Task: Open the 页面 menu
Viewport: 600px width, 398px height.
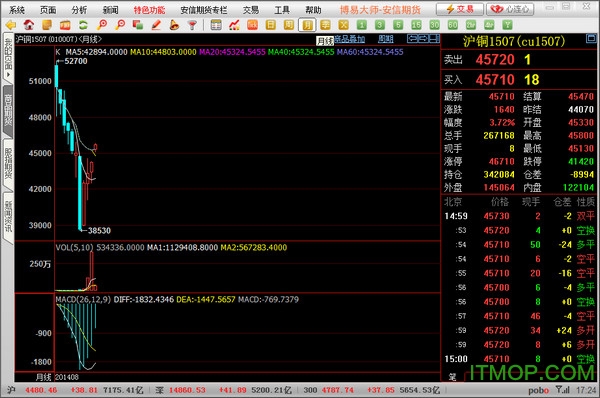Action: pyautogui.click(x=48, y=10)
